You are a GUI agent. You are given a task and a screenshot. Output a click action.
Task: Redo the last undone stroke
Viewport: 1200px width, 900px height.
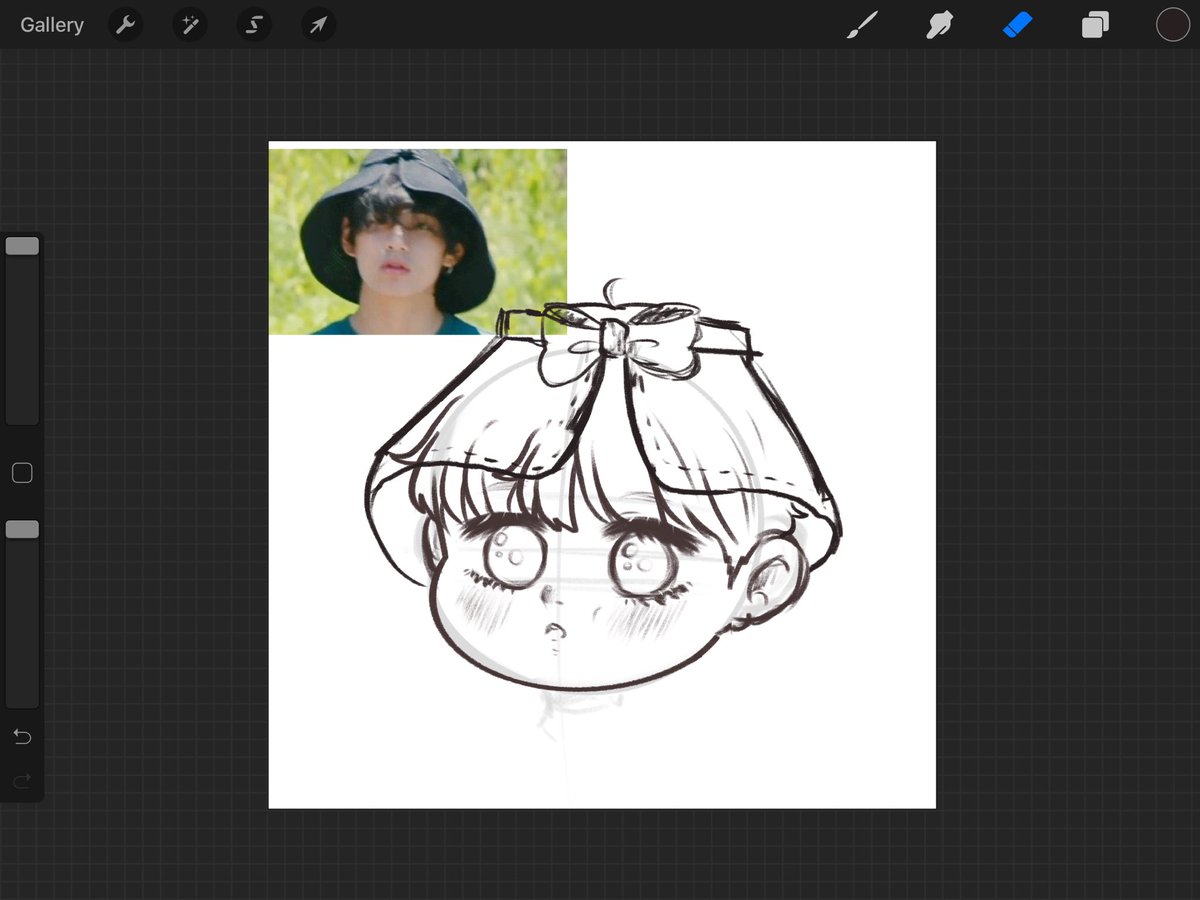(x=22, y=780)
